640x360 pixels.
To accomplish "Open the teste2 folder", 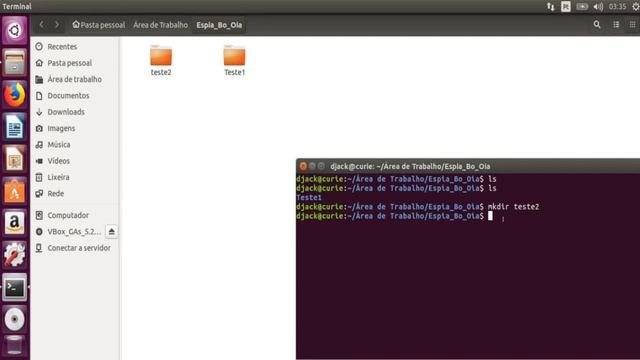I will (161, 60).
